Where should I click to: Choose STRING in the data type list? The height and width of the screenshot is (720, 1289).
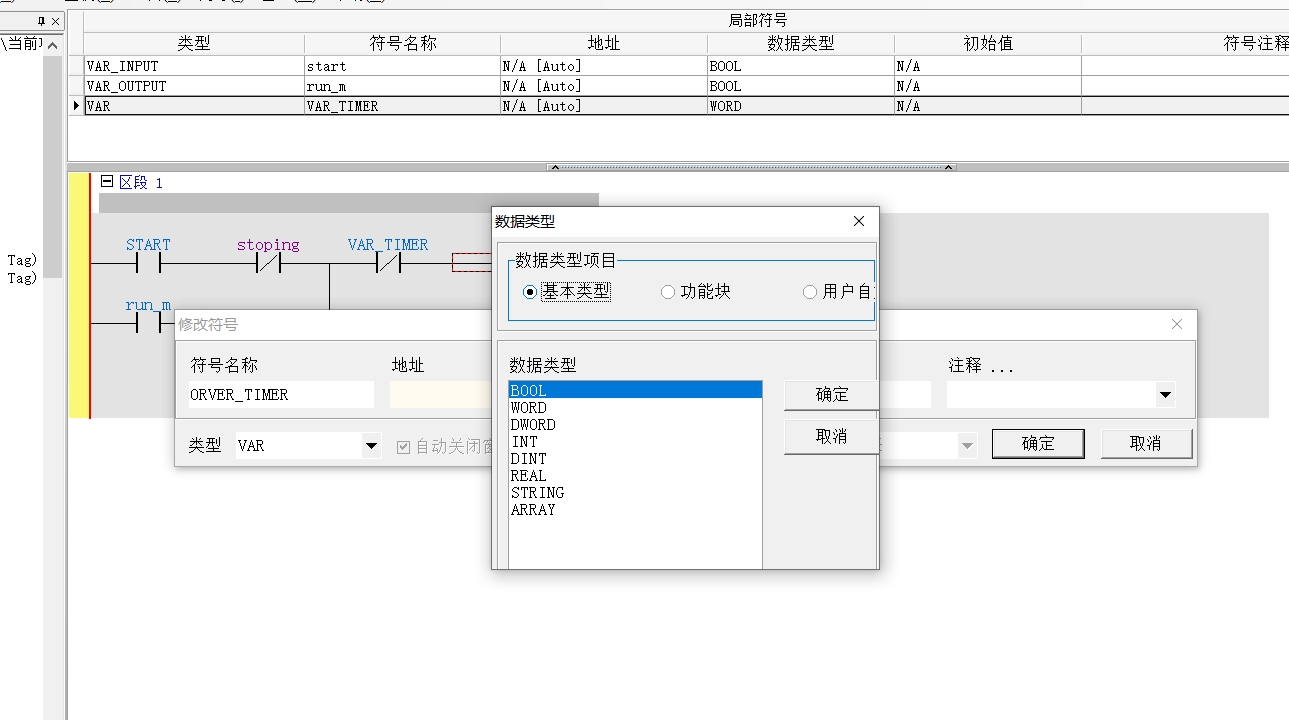click(x=537, y=493)
